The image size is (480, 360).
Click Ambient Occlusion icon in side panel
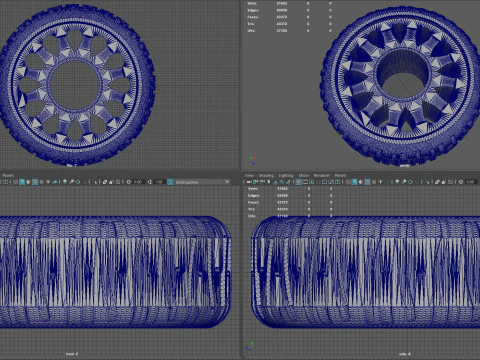click(x=397, y=182)
